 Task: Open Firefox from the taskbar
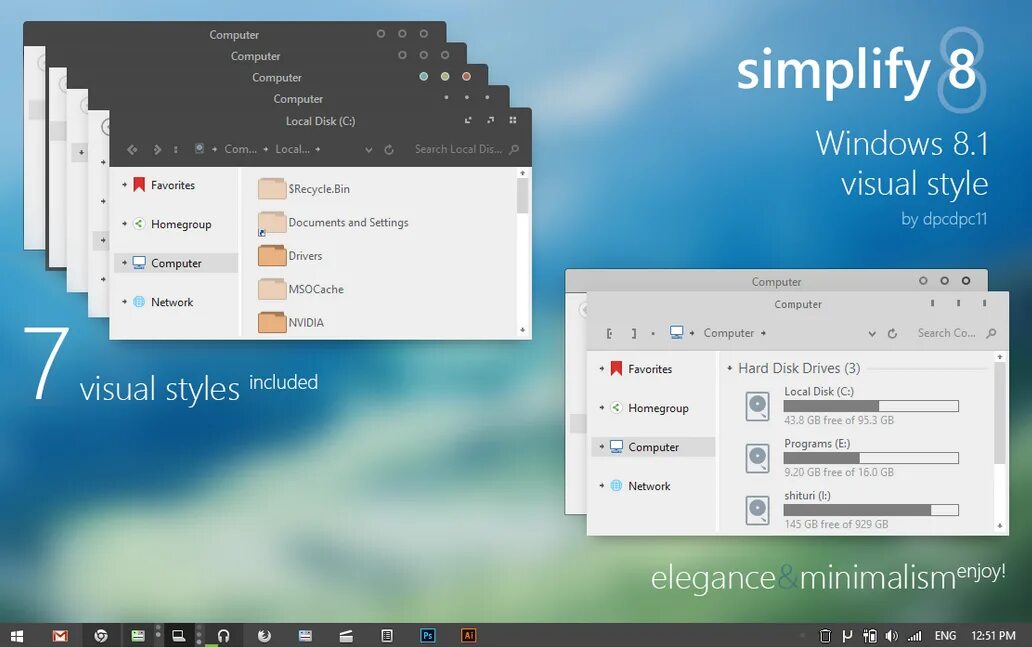(264, 636)
